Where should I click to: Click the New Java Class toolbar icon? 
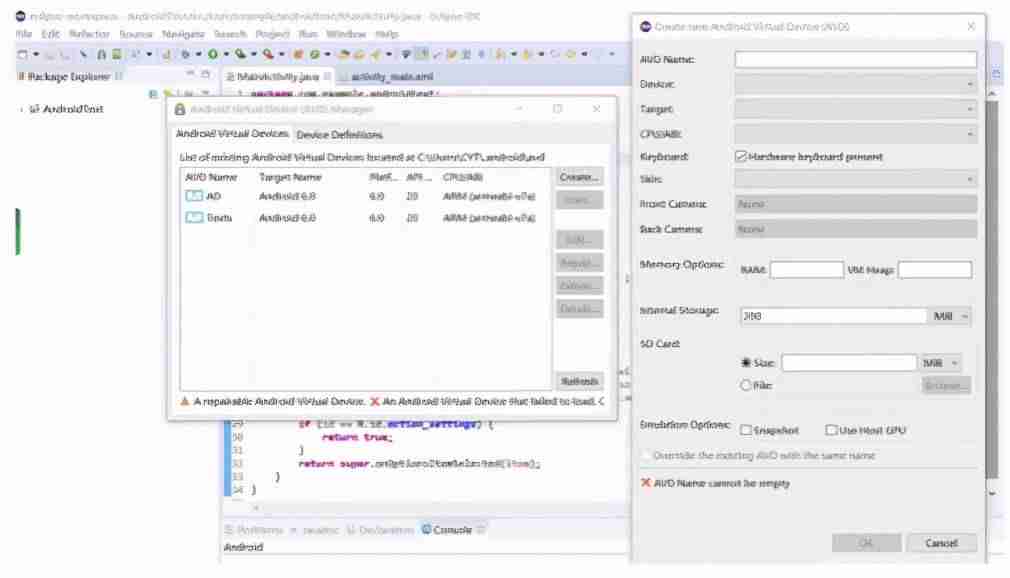(x=314, y=54)
